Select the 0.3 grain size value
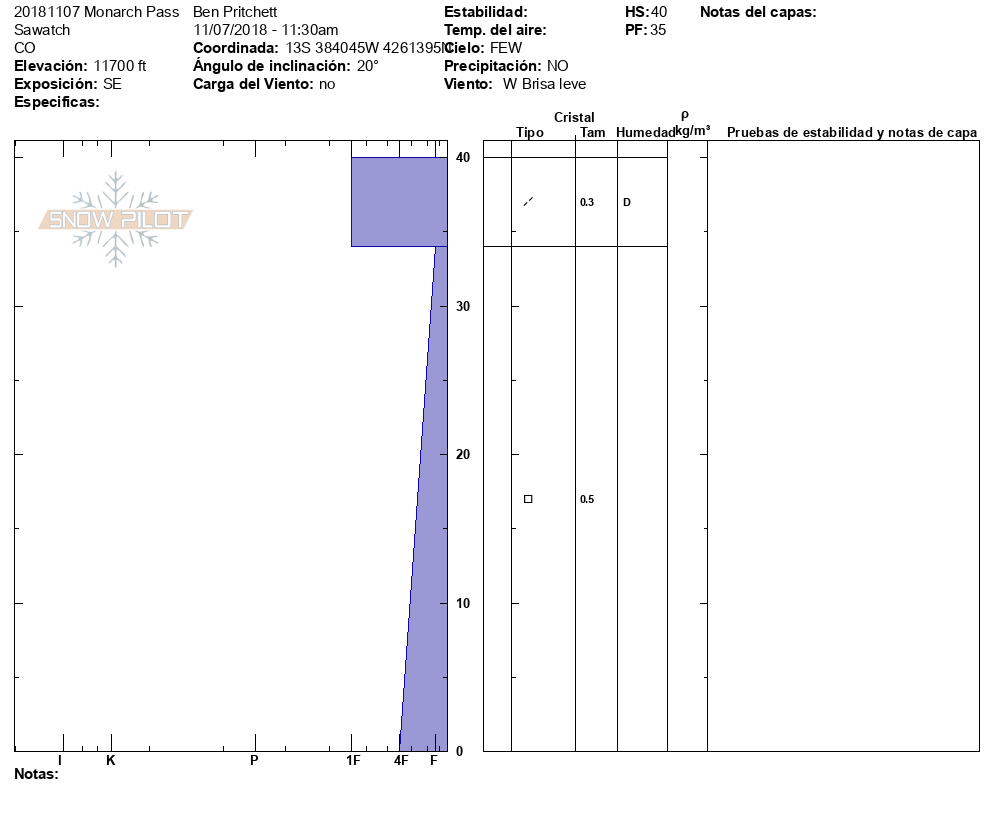The width and height of the screenshot is (994, 840). click(x=587, y=203)
